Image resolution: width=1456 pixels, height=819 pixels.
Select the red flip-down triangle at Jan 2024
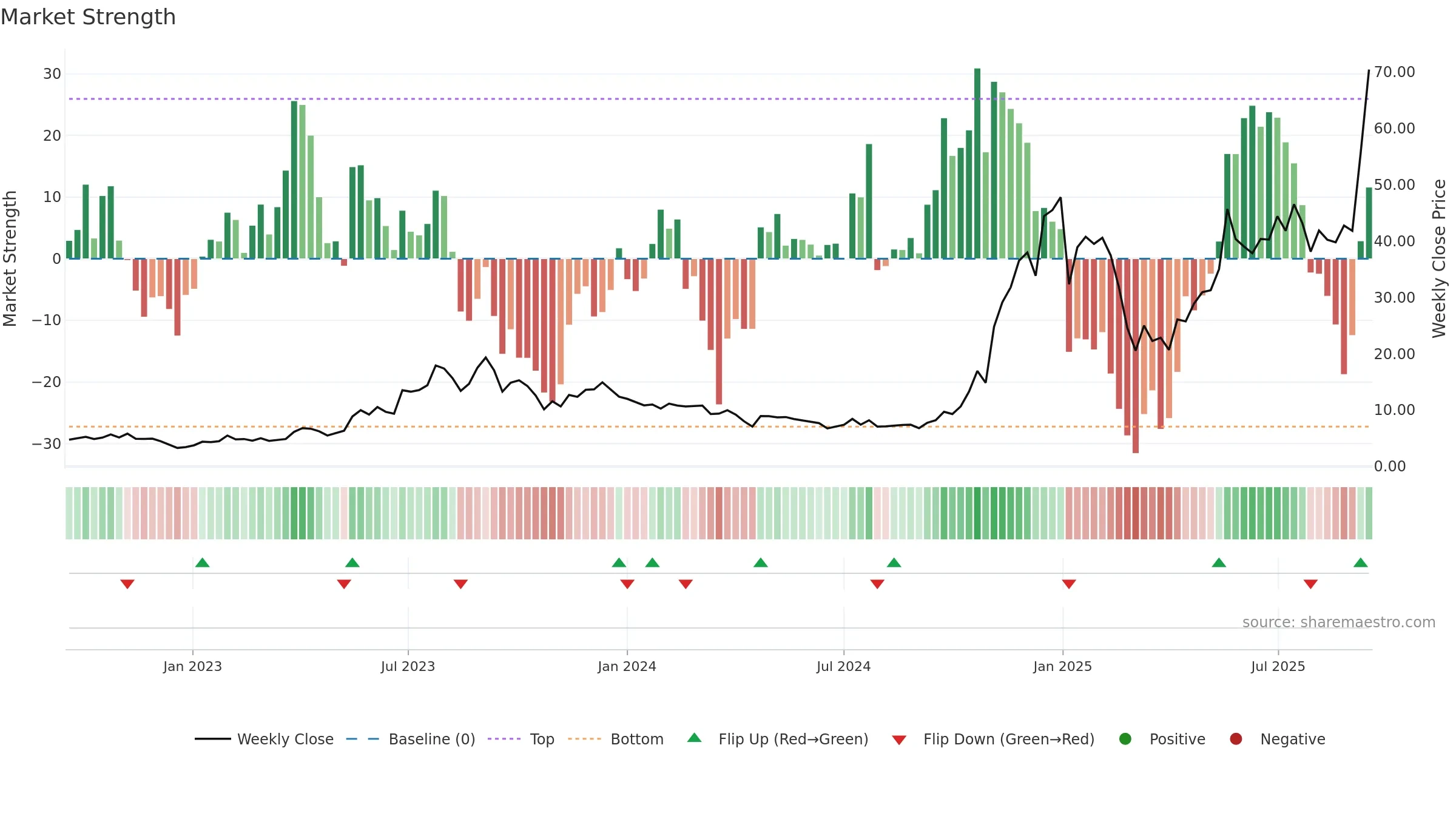[x=627, y=584]
